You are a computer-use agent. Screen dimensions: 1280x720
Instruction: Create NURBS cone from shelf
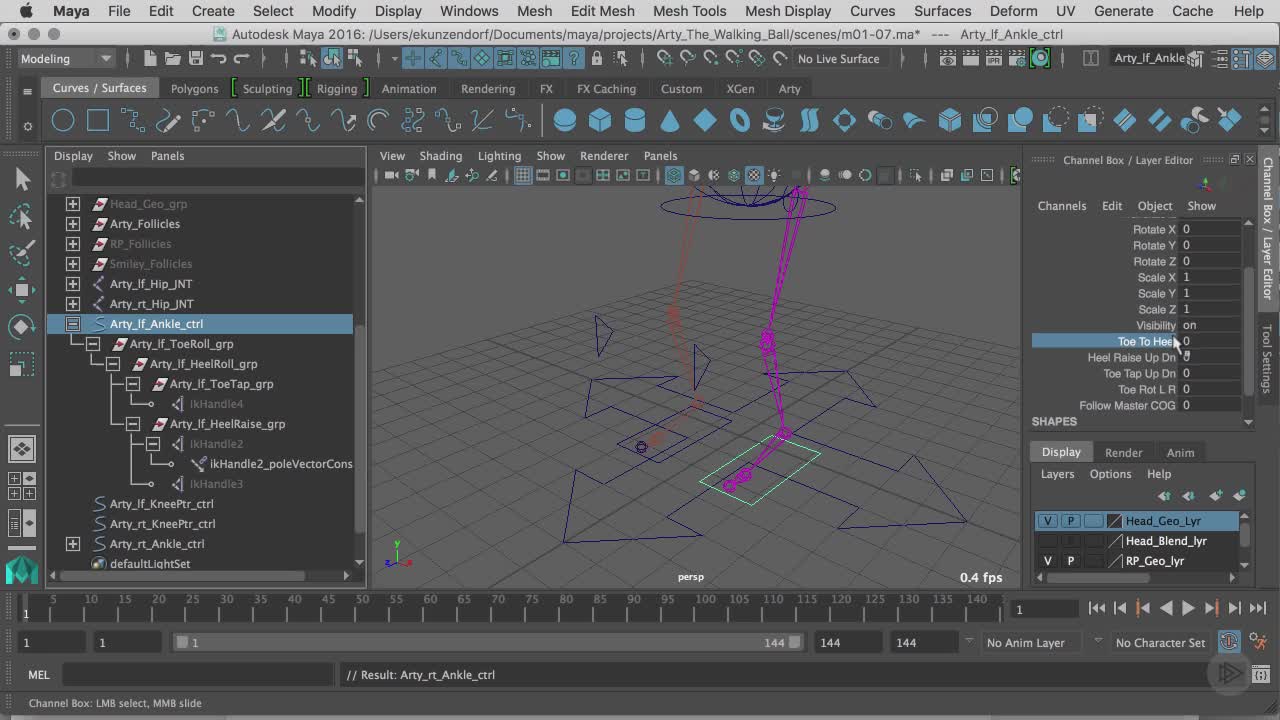coord(670,121)
